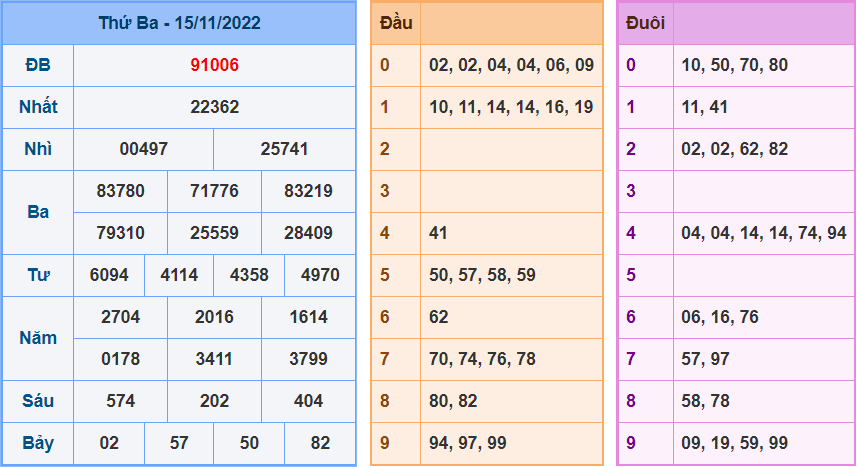
Task: Click Đầu row 1 values 10, 11, 14, 14, 16, 19
Action: point(512,107)
